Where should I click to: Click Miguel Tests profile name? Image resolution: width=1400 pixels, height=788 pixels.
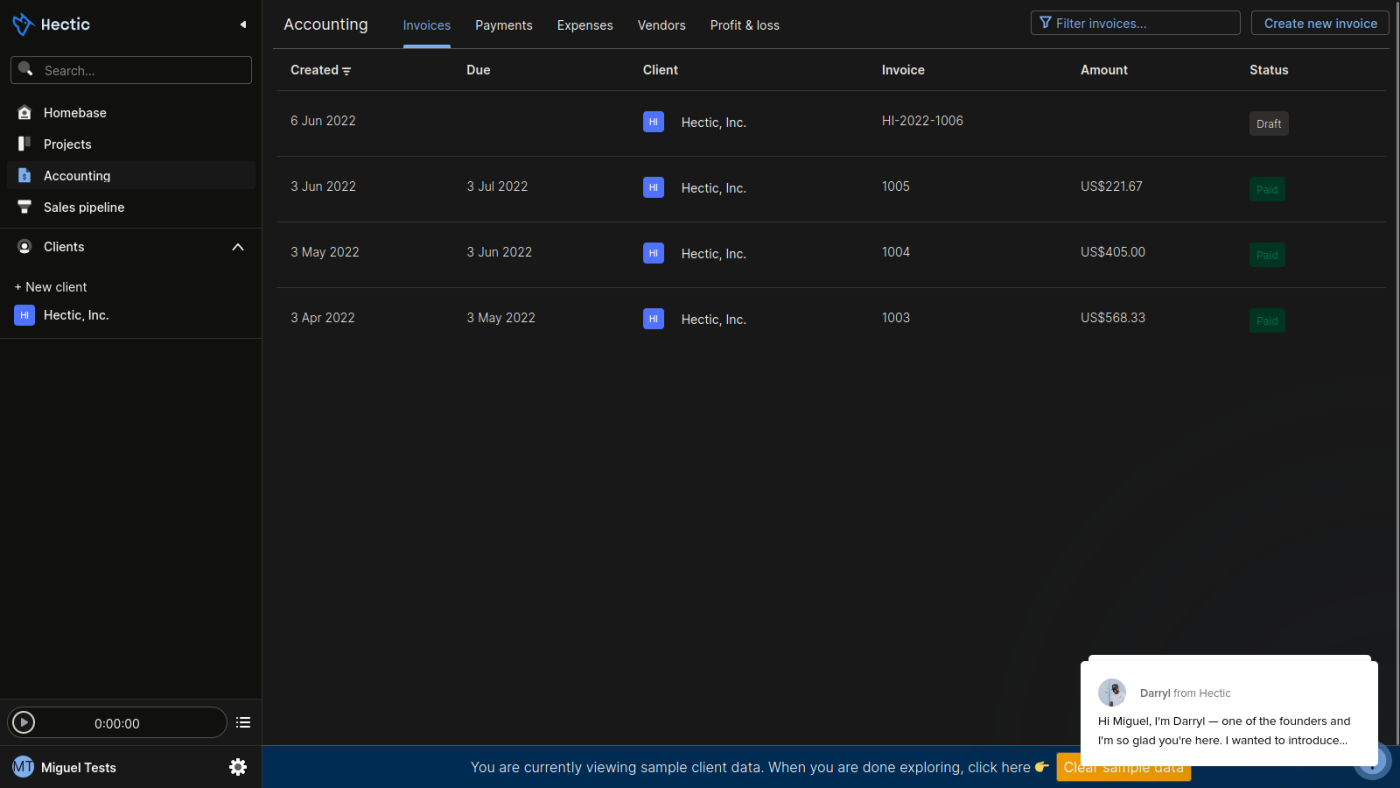pos(79,768)
